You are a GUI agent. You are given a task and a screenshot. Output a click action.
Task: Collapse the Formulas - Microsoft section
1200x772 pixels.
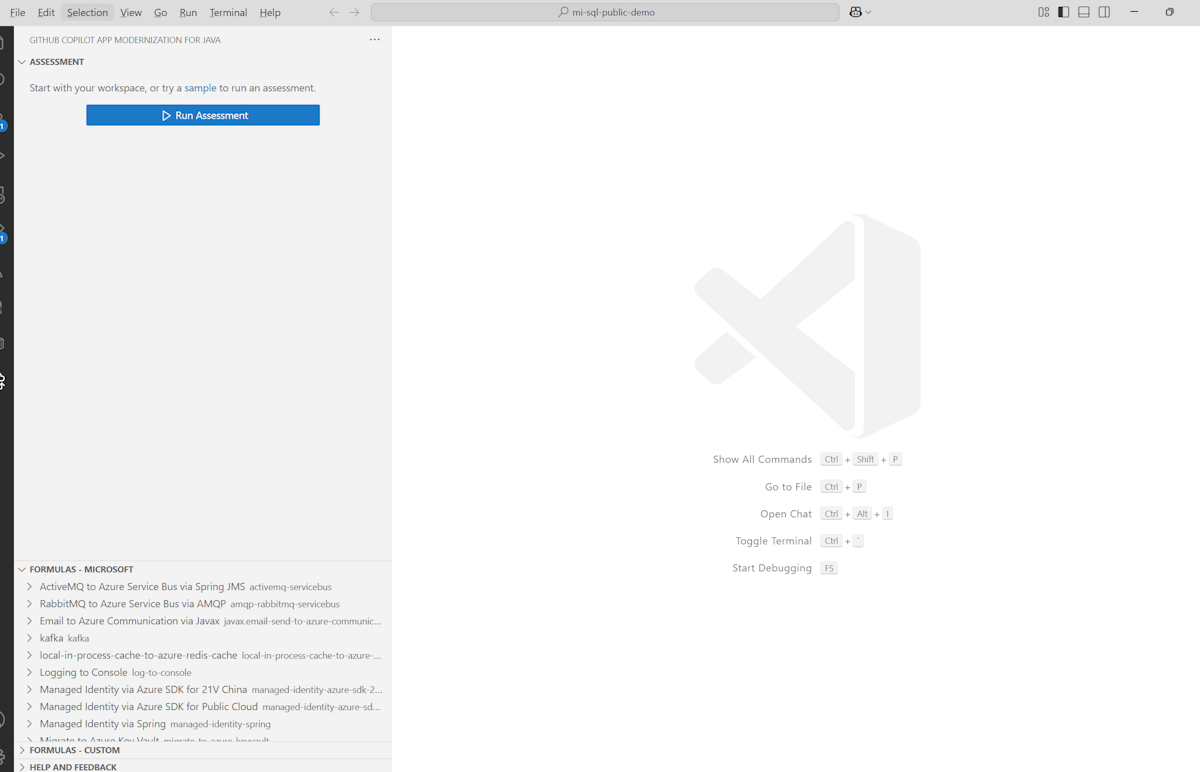(22, 569)
